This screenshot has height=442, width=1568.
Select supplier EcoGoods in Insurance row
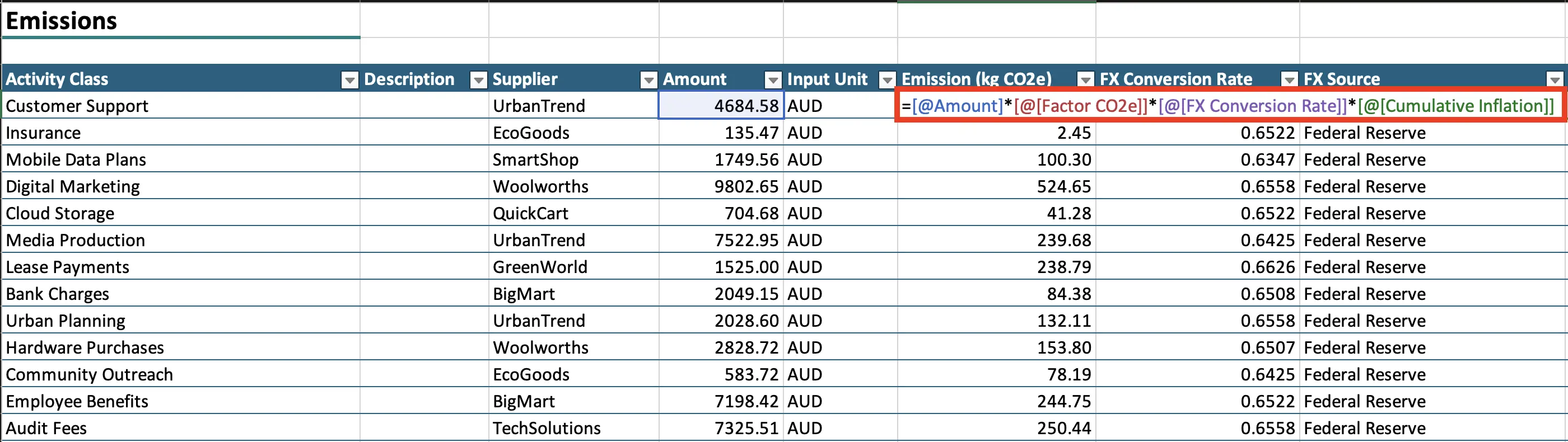click(573, 133)
